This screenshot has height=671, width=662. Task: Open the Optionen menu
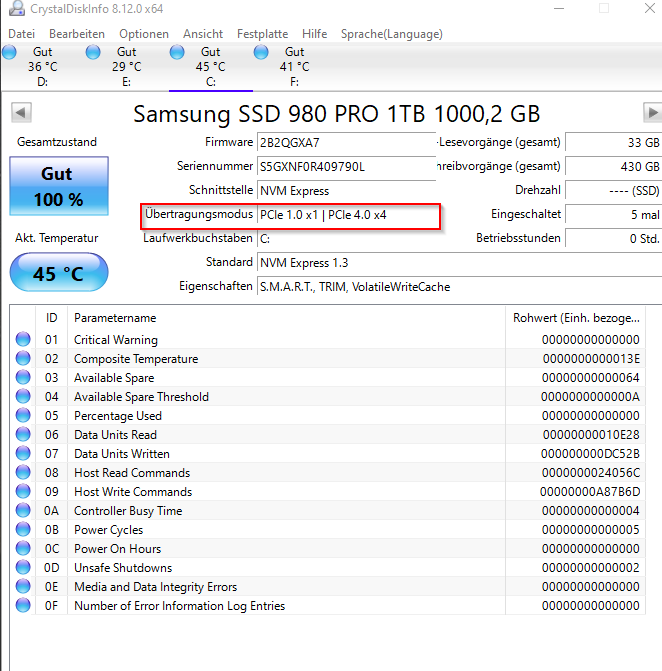(144, 34)
